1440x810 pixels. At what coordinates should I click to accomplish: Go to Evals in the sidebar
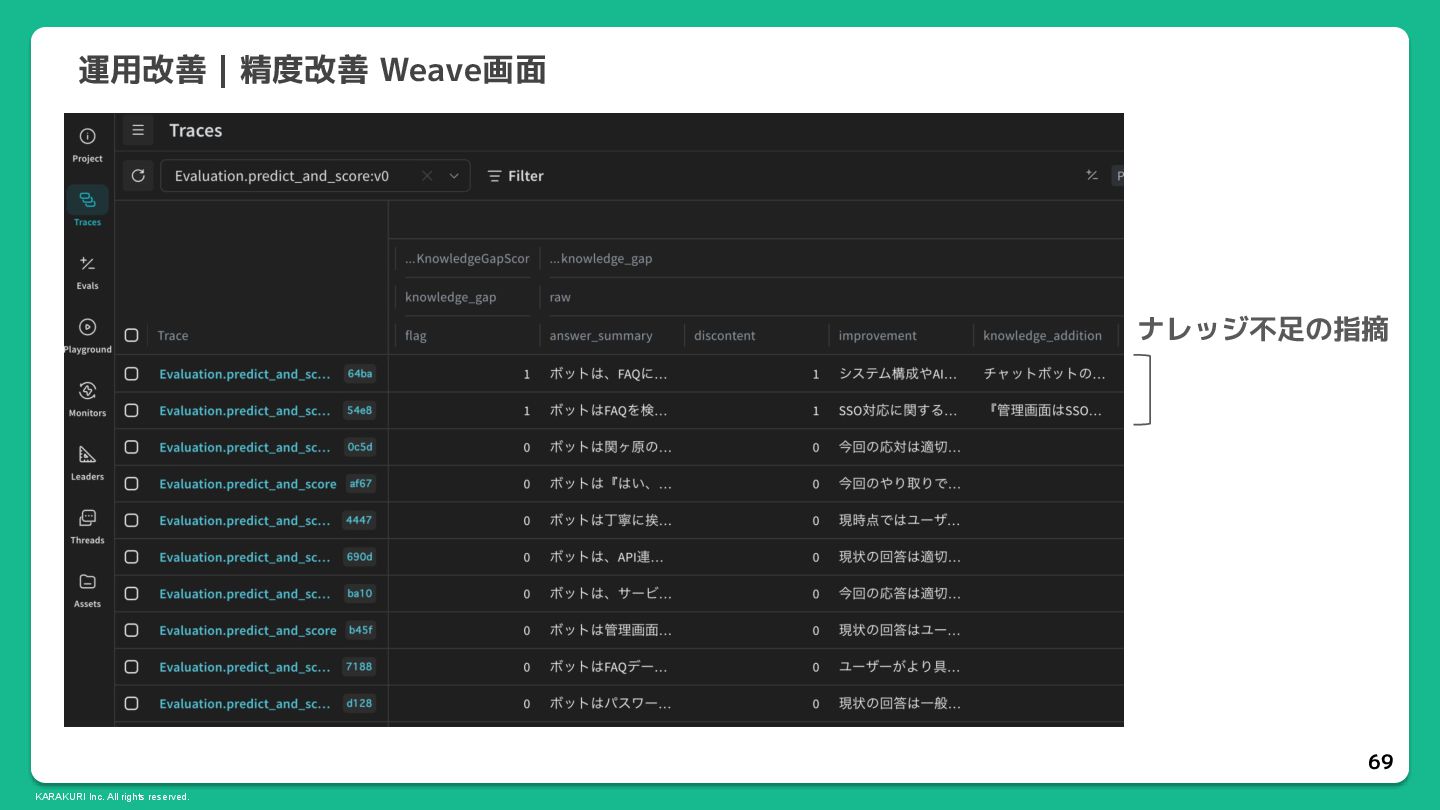pos(88,271)
